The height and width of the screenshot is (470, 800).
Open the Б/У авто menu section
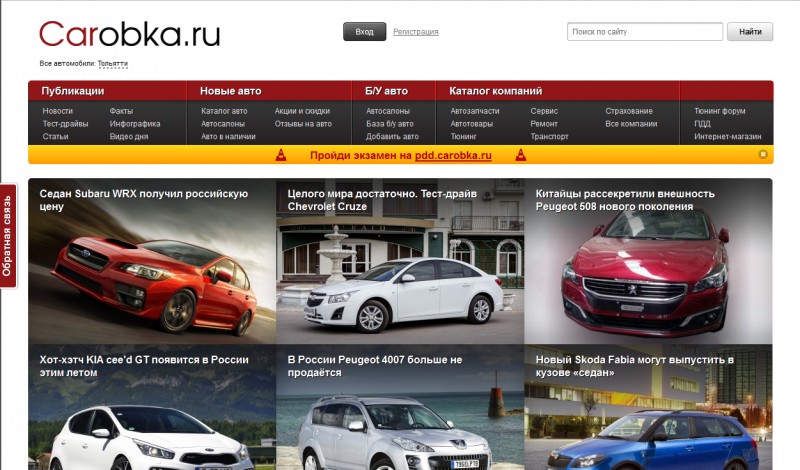(x=386, y=91)
